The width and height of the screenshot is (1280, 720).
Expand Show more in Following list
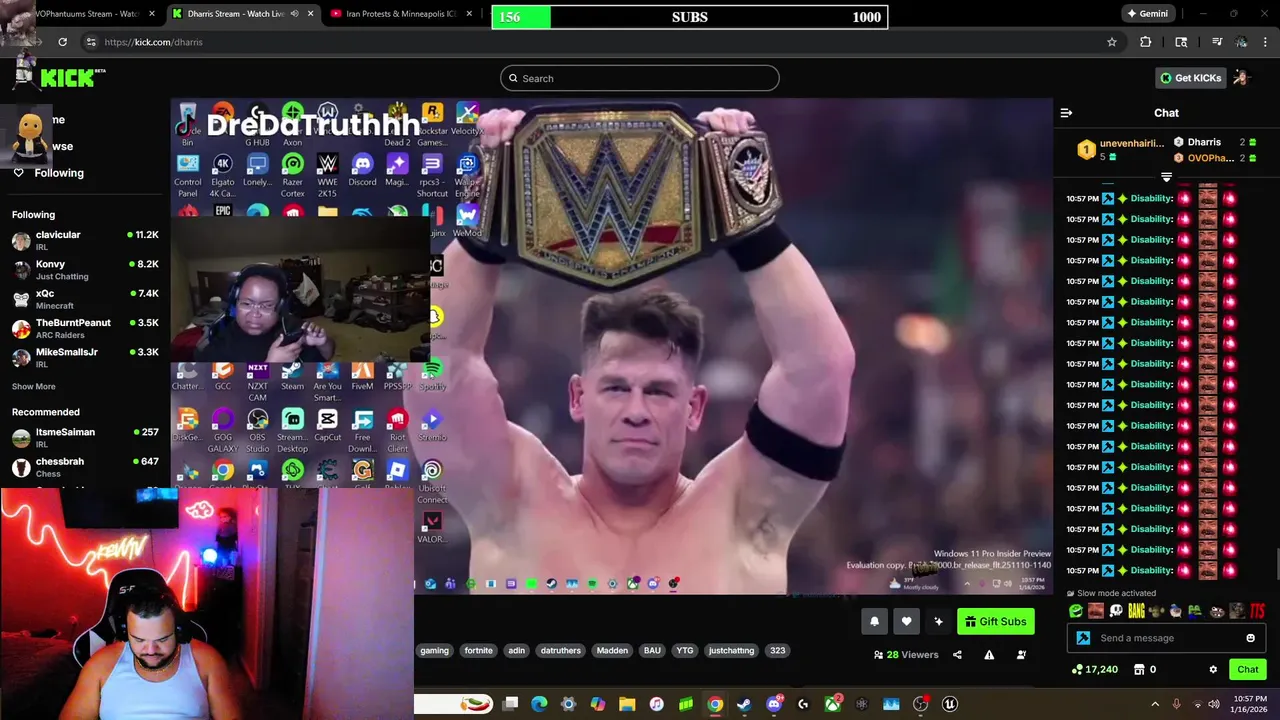coord(34,386)
